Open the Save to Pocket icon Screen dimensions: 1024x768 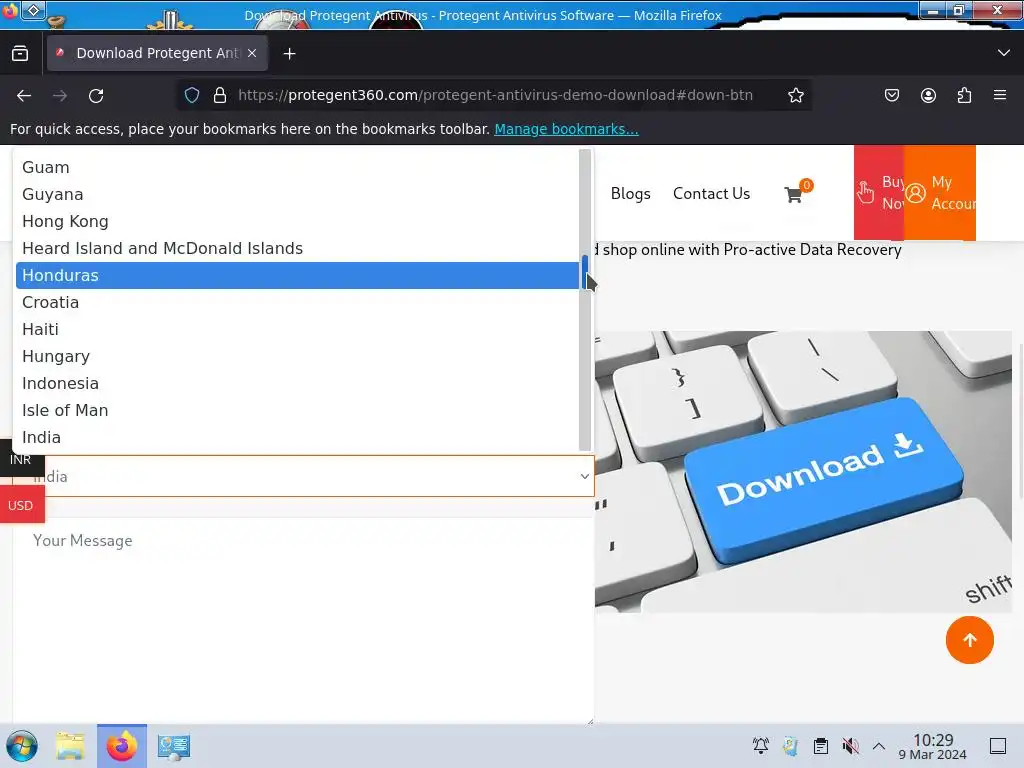click(x=891, y=95)
